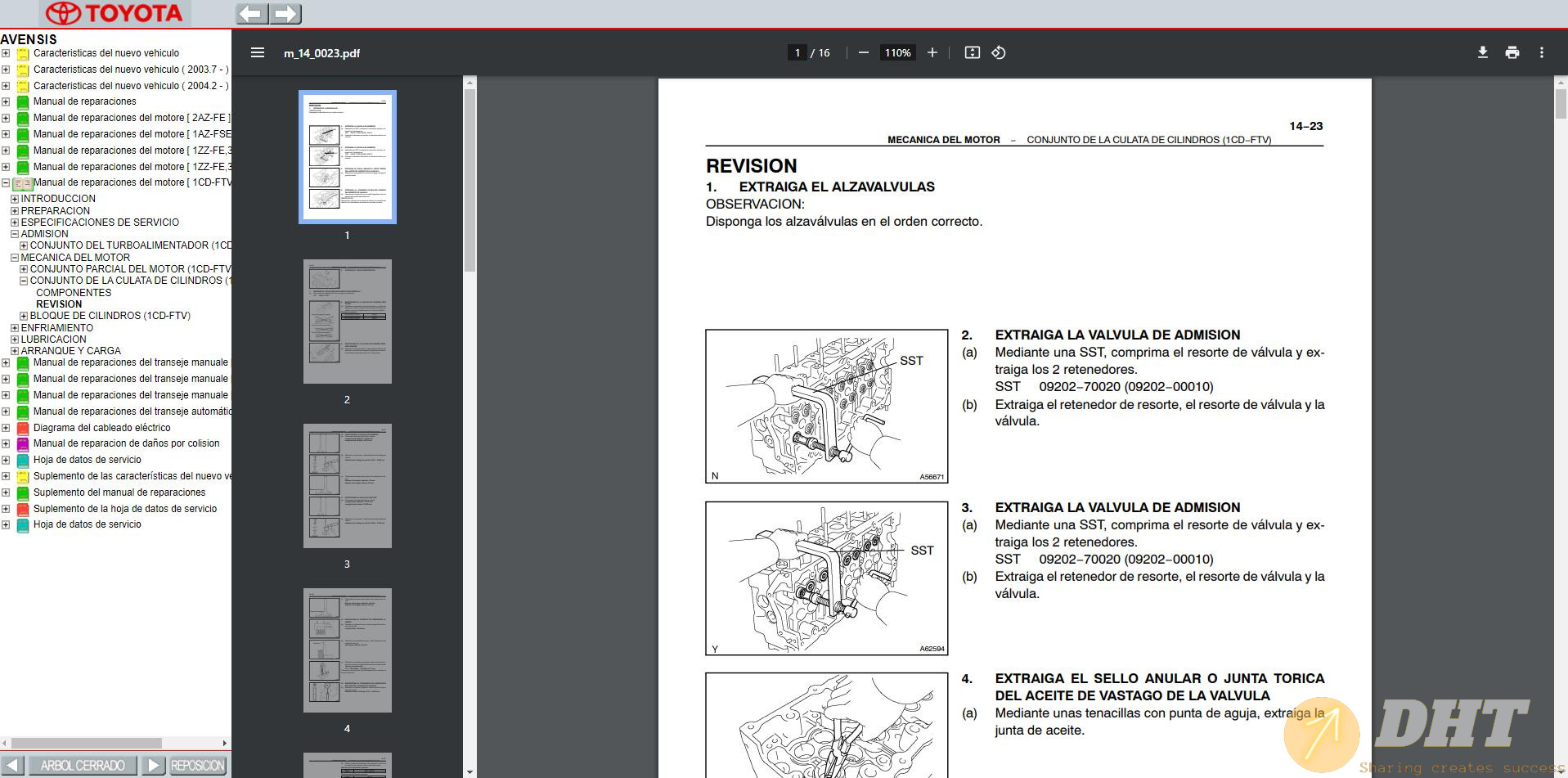
Task: Expand BLOQUE DE CILINDROS (1CD-FTV) node
Action: (24, 316)
